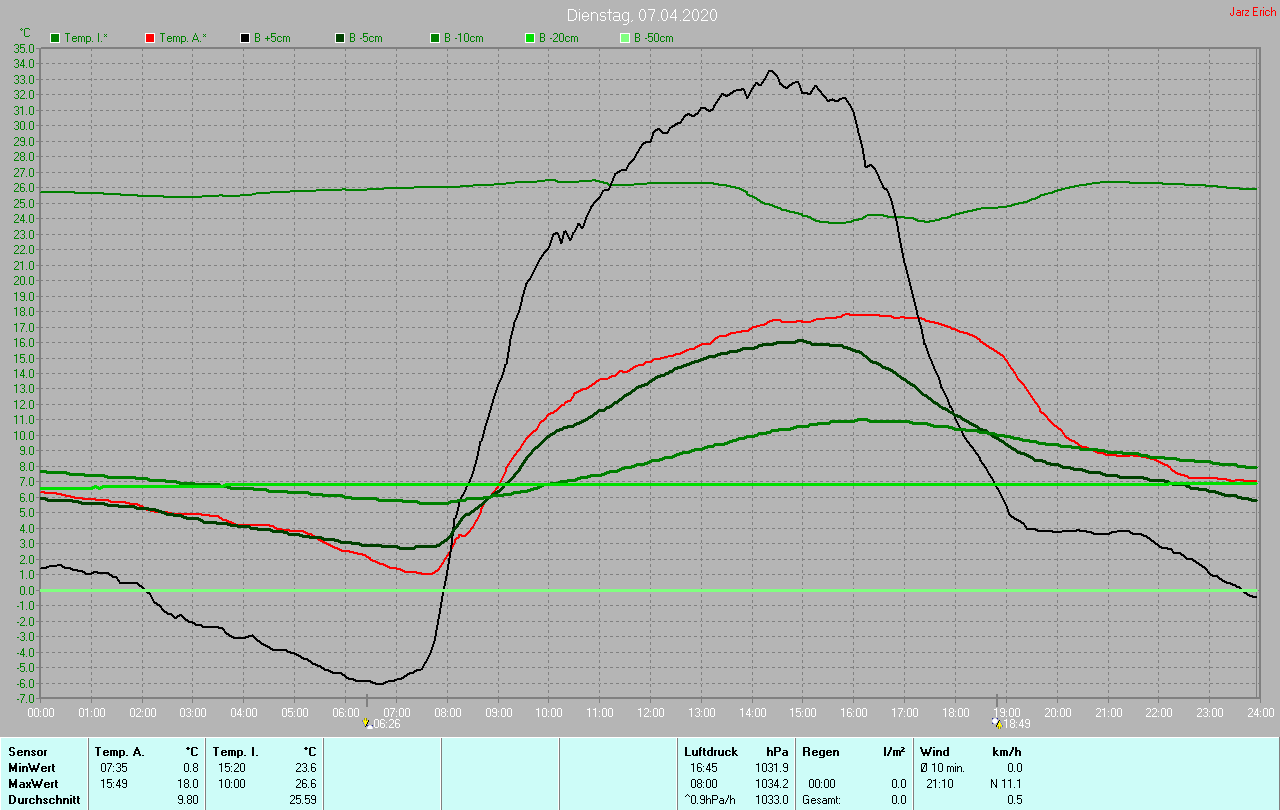Click the 15:20 minimum time for Temp. I.

point(232,767)
